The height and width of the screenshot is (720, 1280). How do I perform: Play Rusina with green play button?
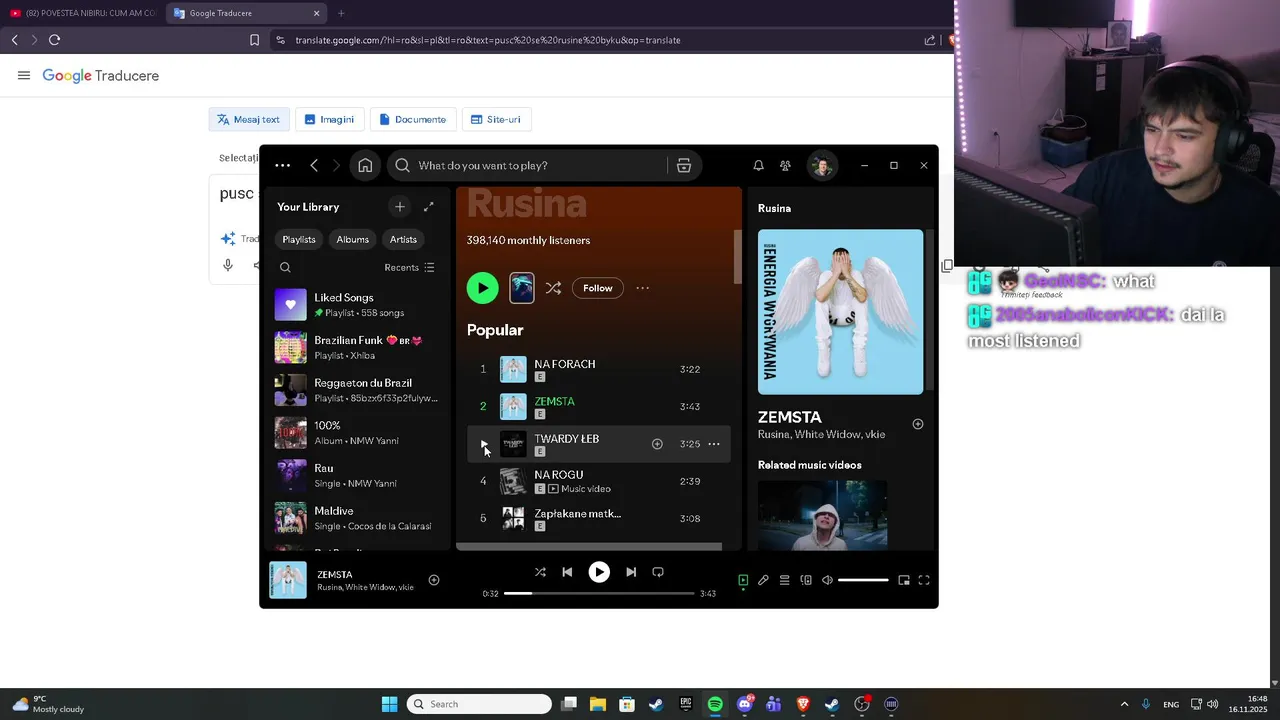483,288
